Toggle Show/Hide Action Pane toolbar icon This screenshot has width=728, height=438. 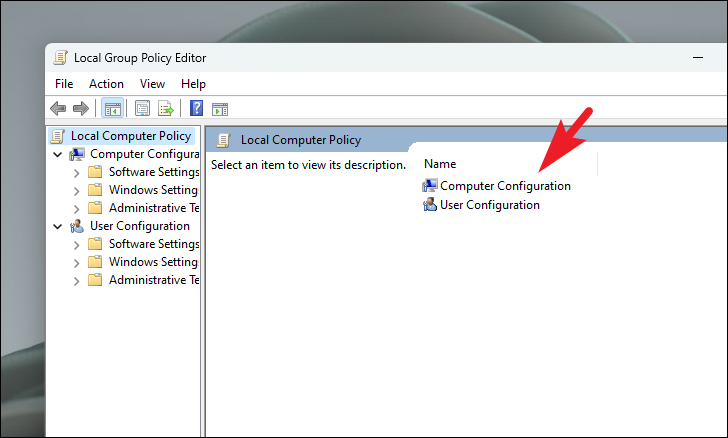pos(220,109)
